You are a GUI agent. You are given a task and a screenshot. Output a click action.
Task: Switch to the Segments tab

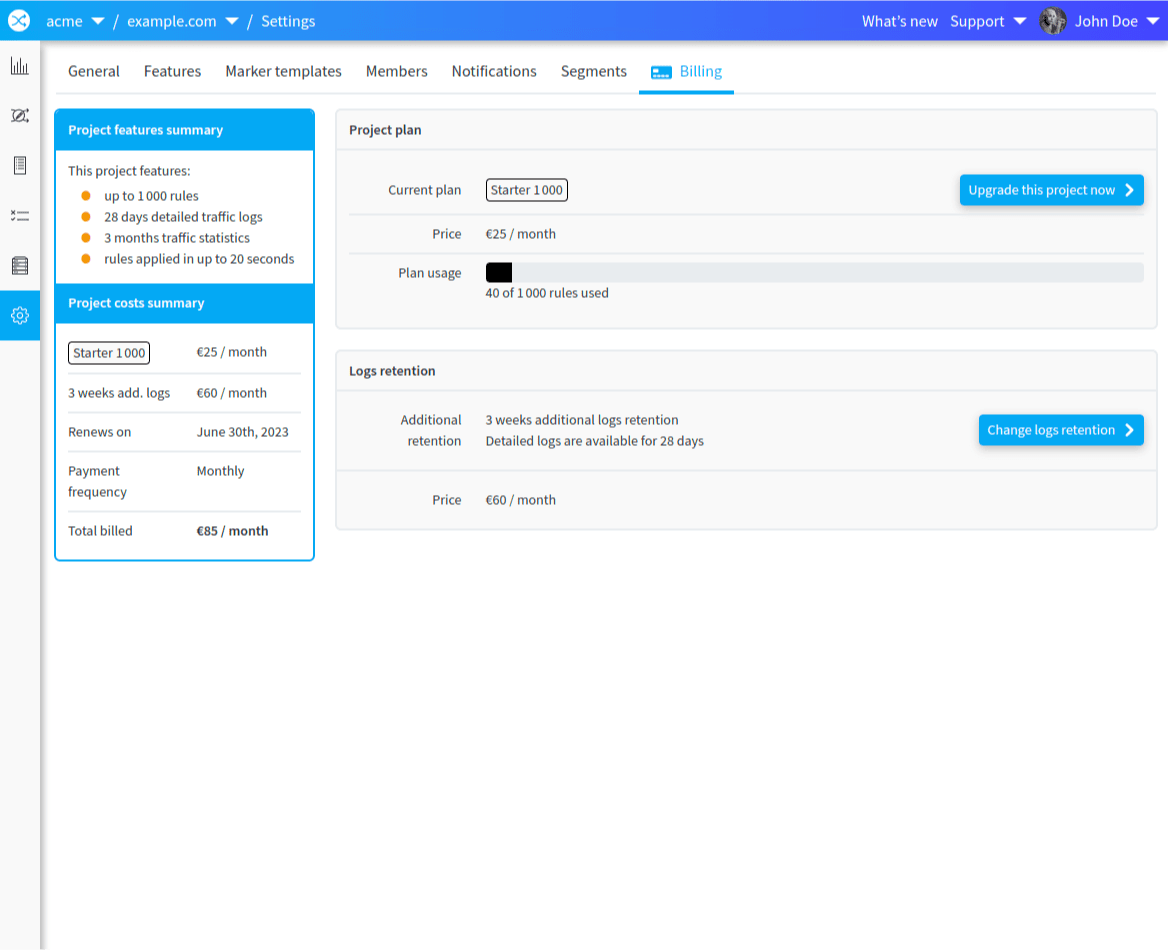point(594,72)
